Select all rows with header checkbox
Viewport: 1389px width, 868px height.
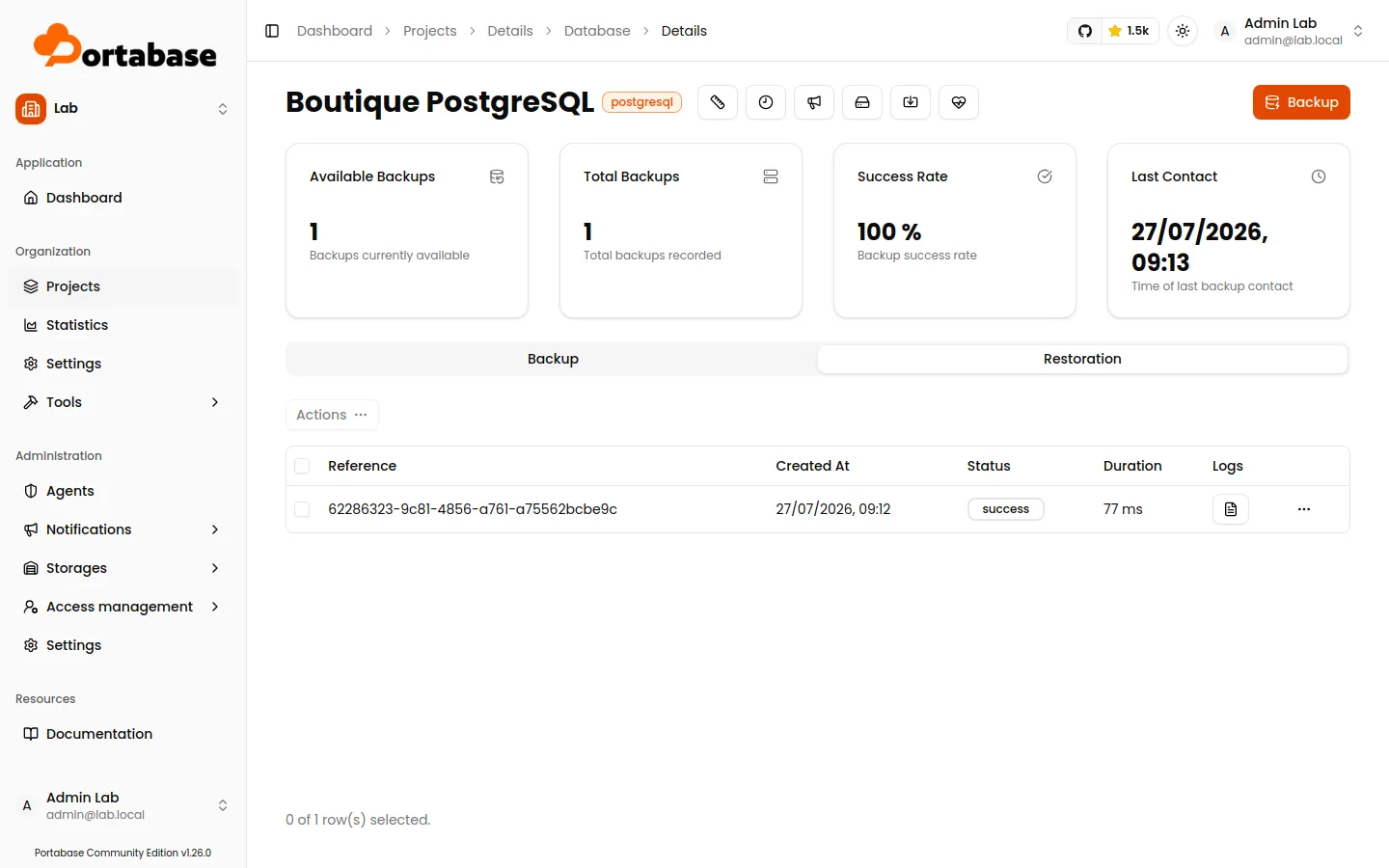pyautogui.click(x=302, y=466)
